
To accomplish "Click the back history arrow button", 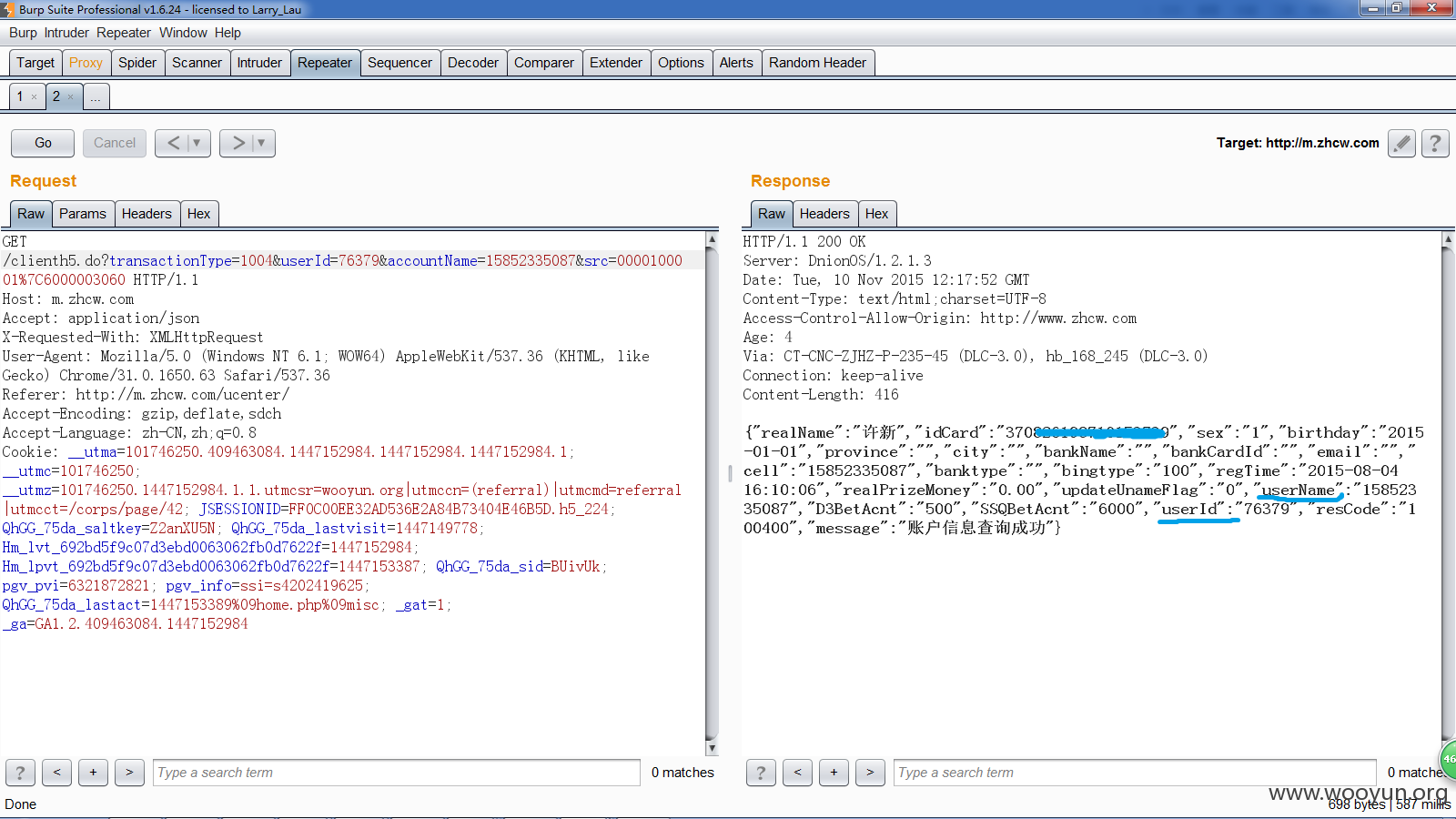I will click(x=173, y=143).
